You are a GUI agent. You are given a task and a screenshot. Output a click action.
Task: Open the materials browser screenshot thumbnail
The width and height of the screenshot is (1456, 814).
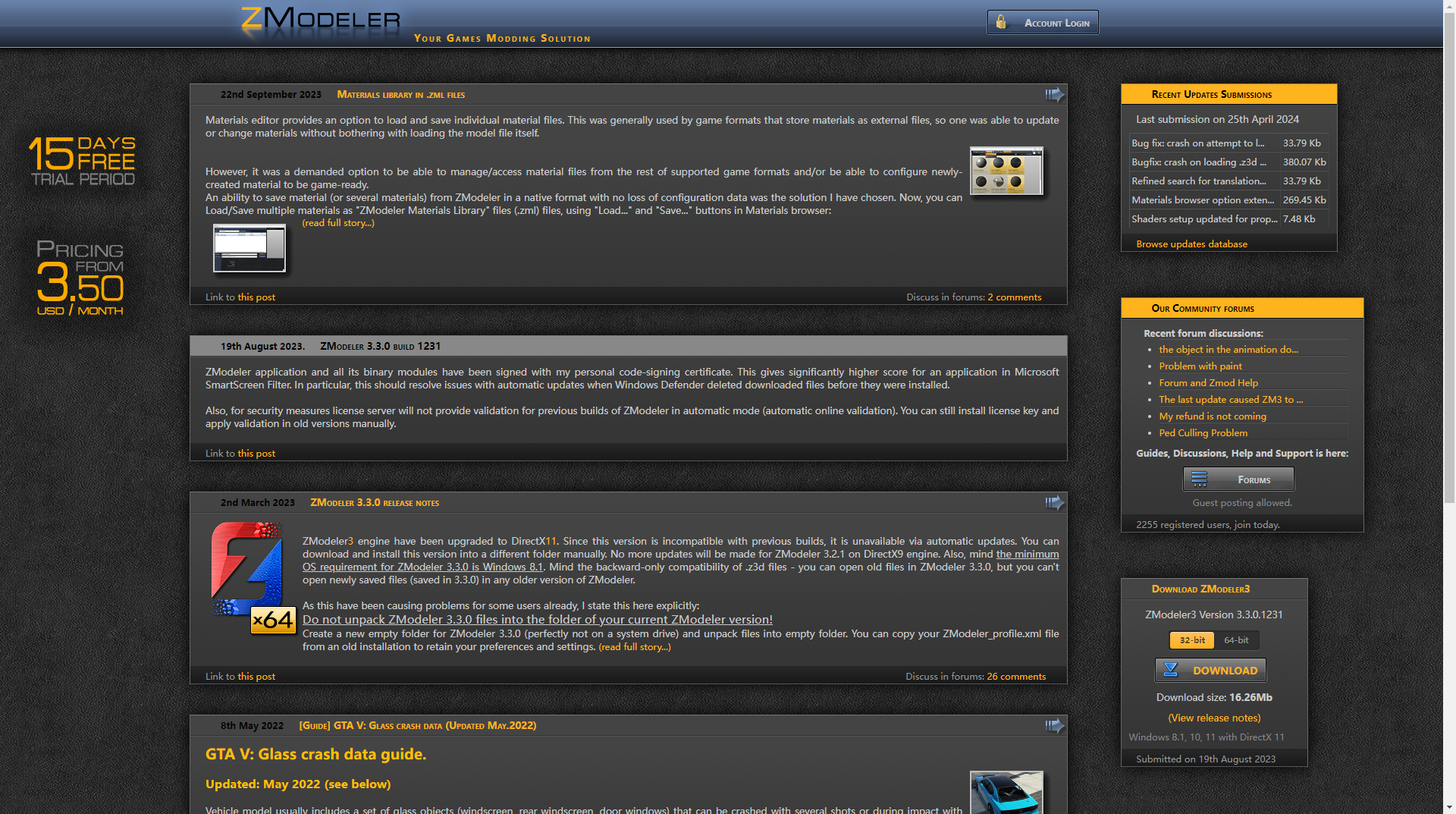tap(249, 248)
